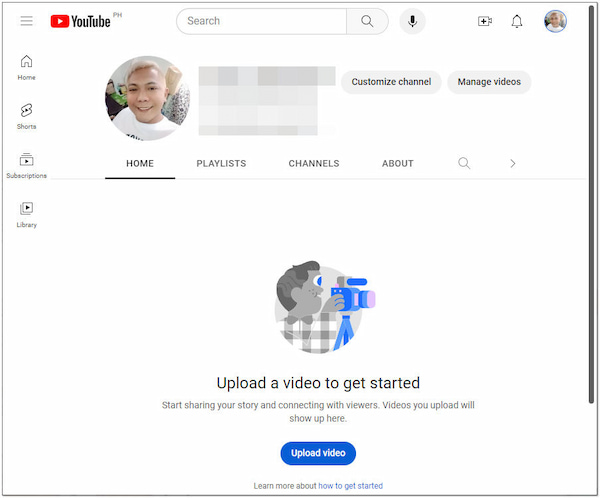Click the camera operator illustration
Viewport: 600px width, 498px height.
coord(325,307)
